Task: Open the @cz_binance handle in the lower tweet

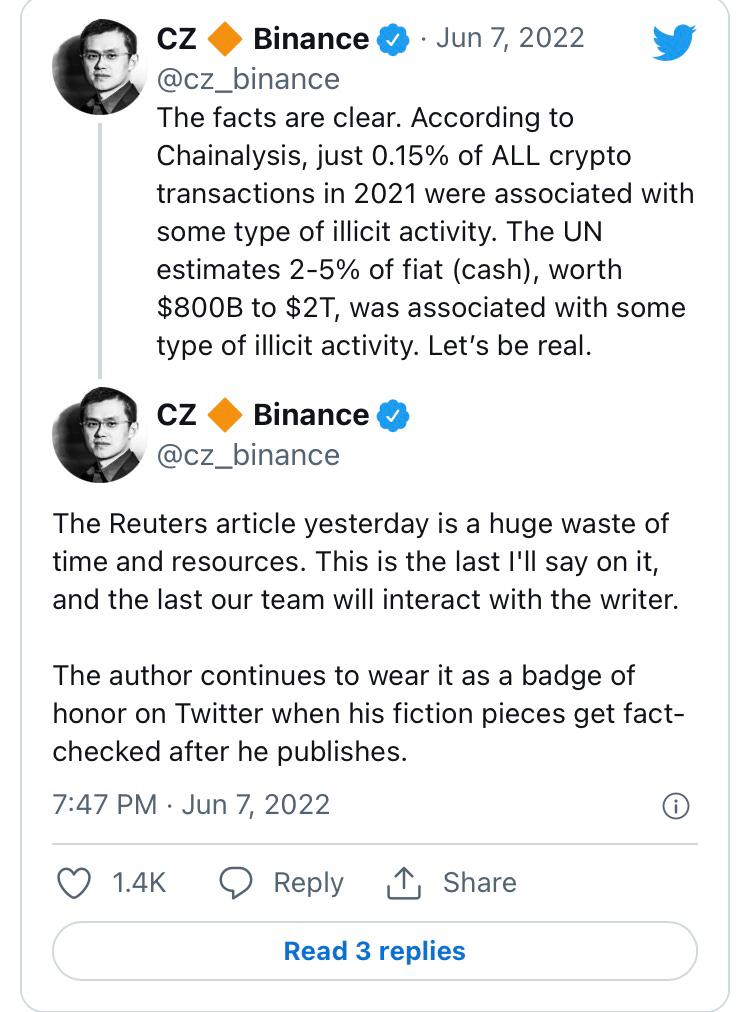Action: coord(248,455)
